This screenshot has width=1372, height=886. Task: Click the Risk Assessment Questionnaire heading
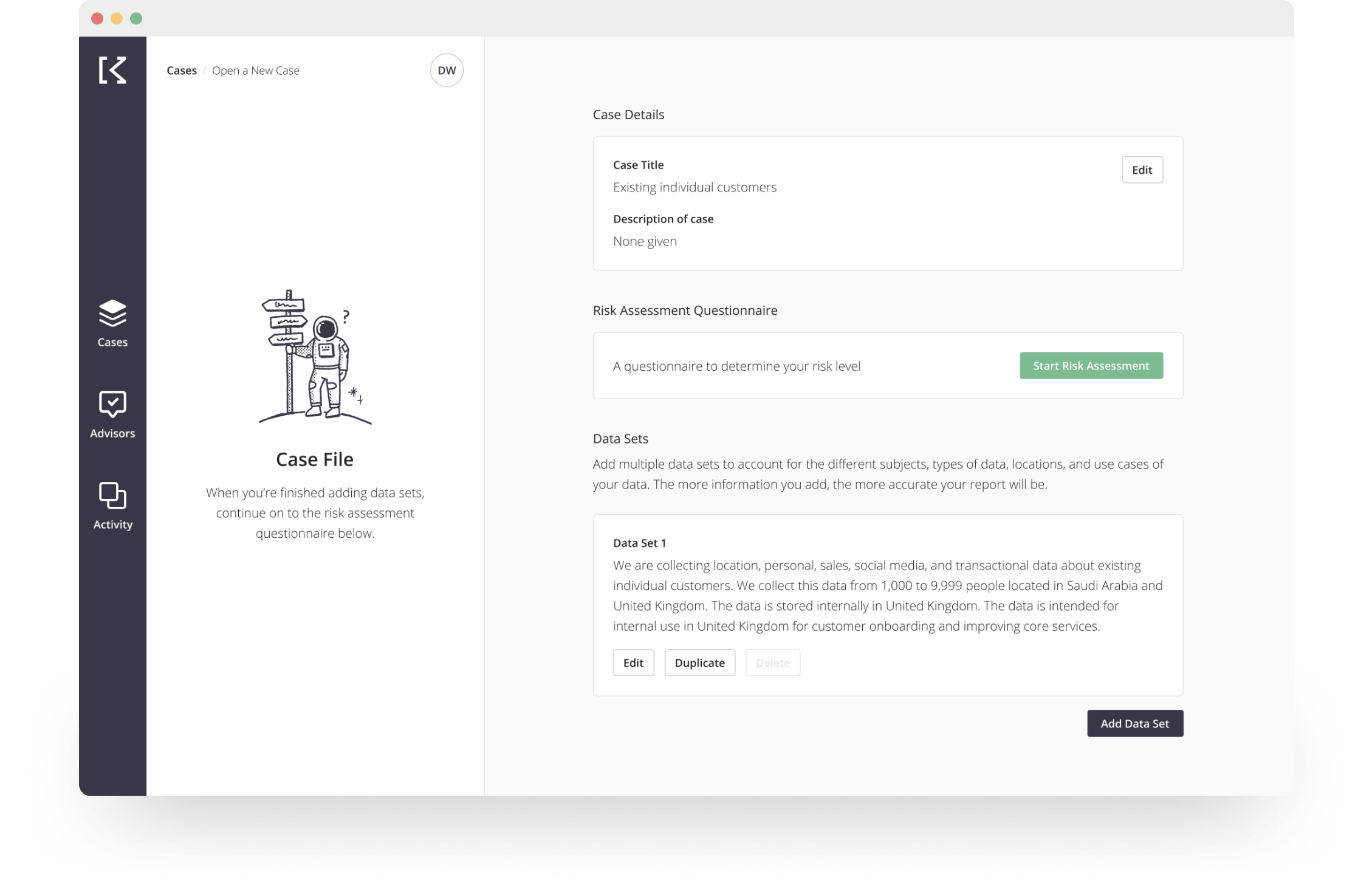coord(685,310)
